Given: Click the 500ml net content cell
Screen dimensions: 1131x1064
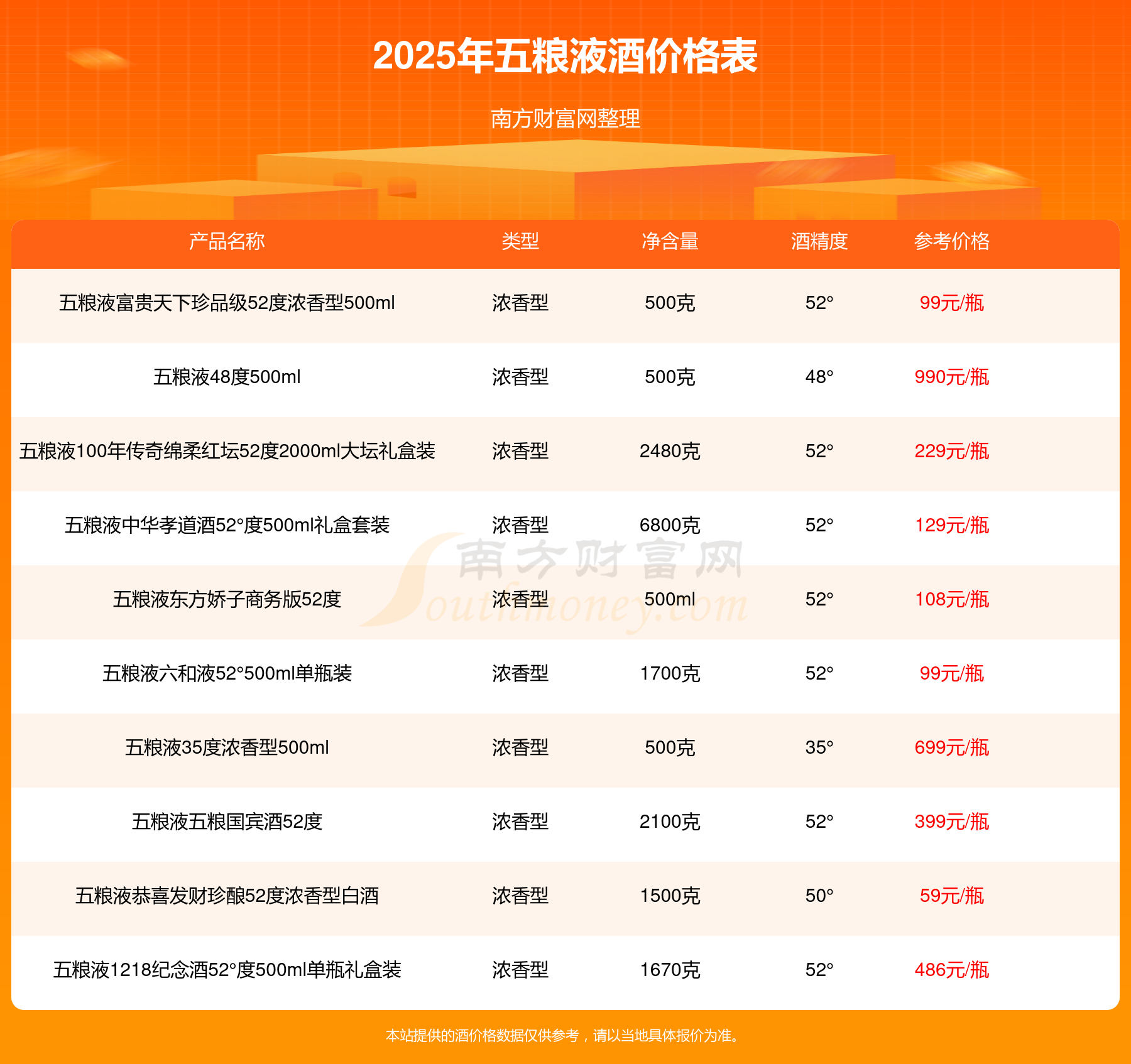Looking at the screenshot, I should tap(670, 600).
